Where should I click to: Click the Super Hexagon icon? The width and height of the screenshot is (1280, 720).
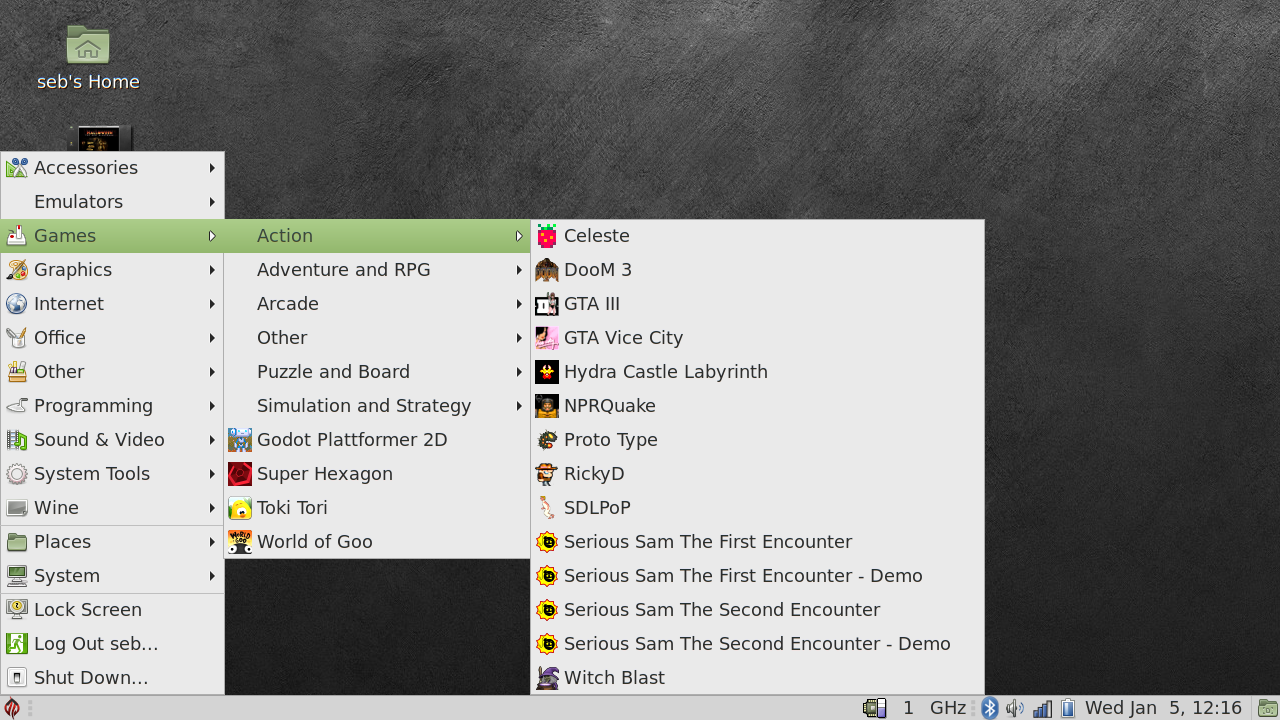(240, 474)
